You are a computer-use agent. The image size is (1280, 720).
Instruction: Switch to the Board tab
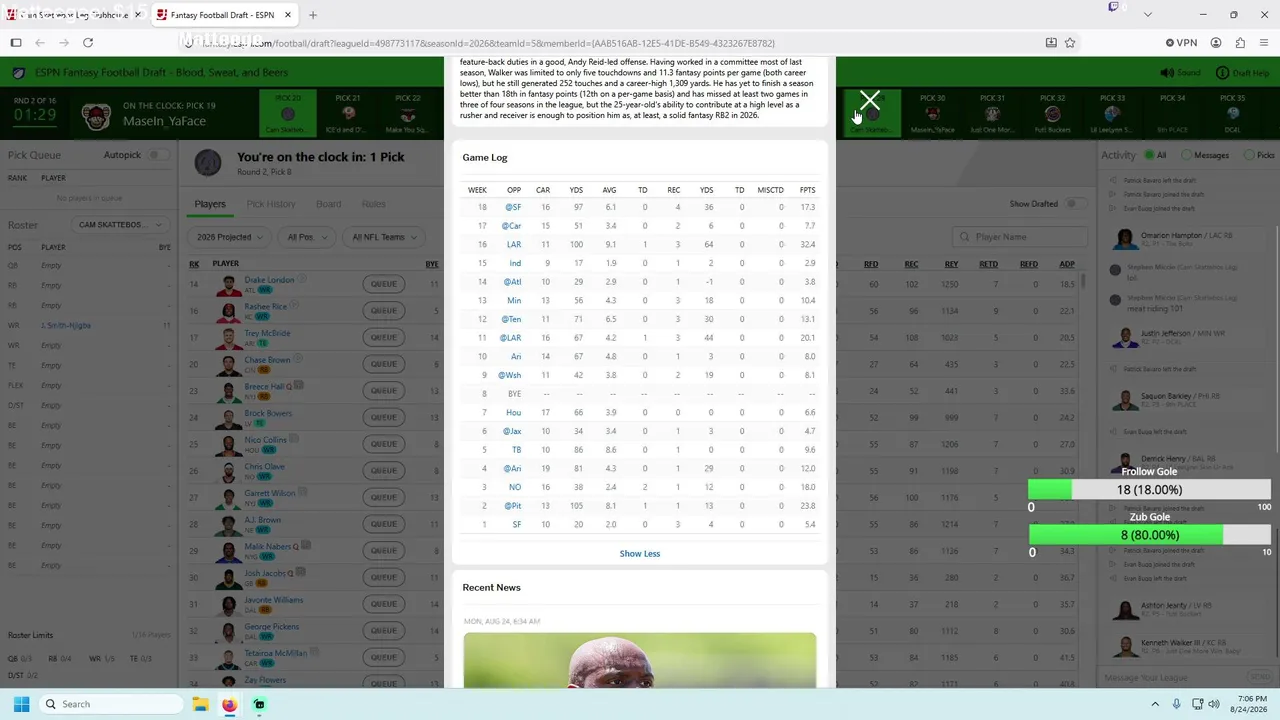[329, 204]
